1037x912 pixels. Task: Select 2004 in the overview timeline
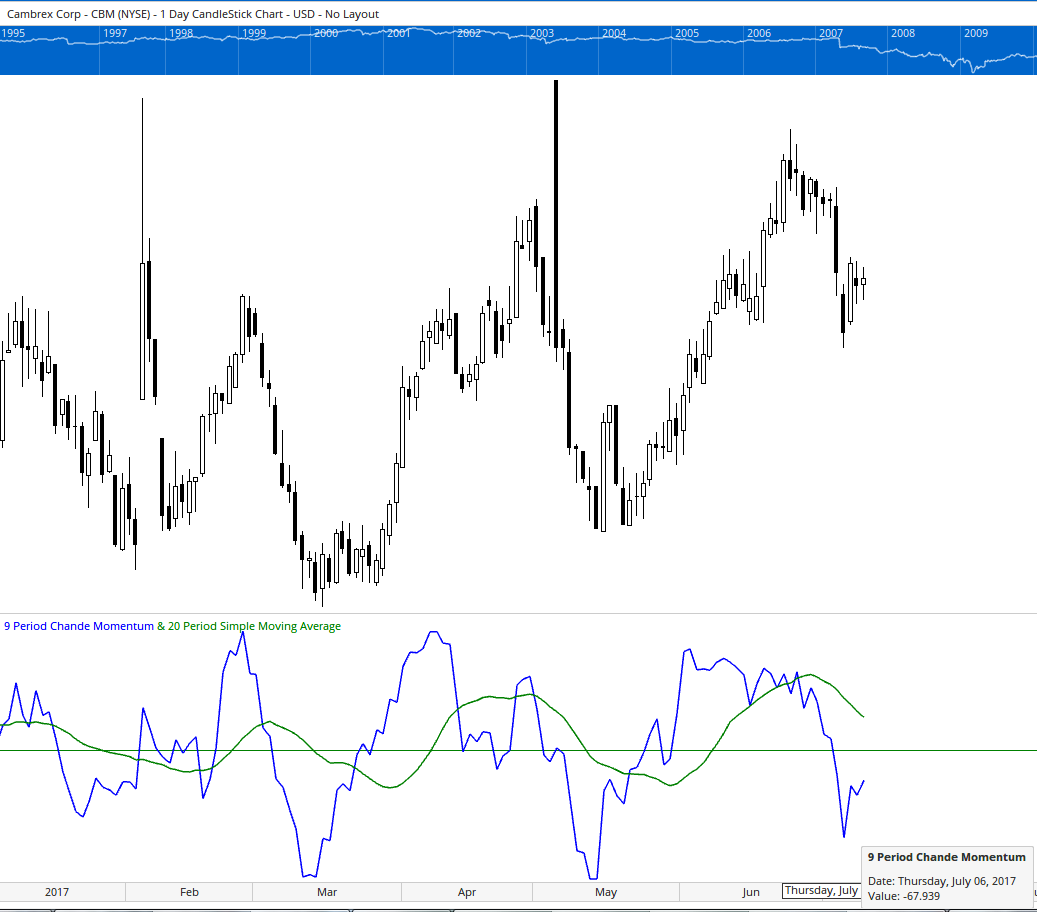614,33
